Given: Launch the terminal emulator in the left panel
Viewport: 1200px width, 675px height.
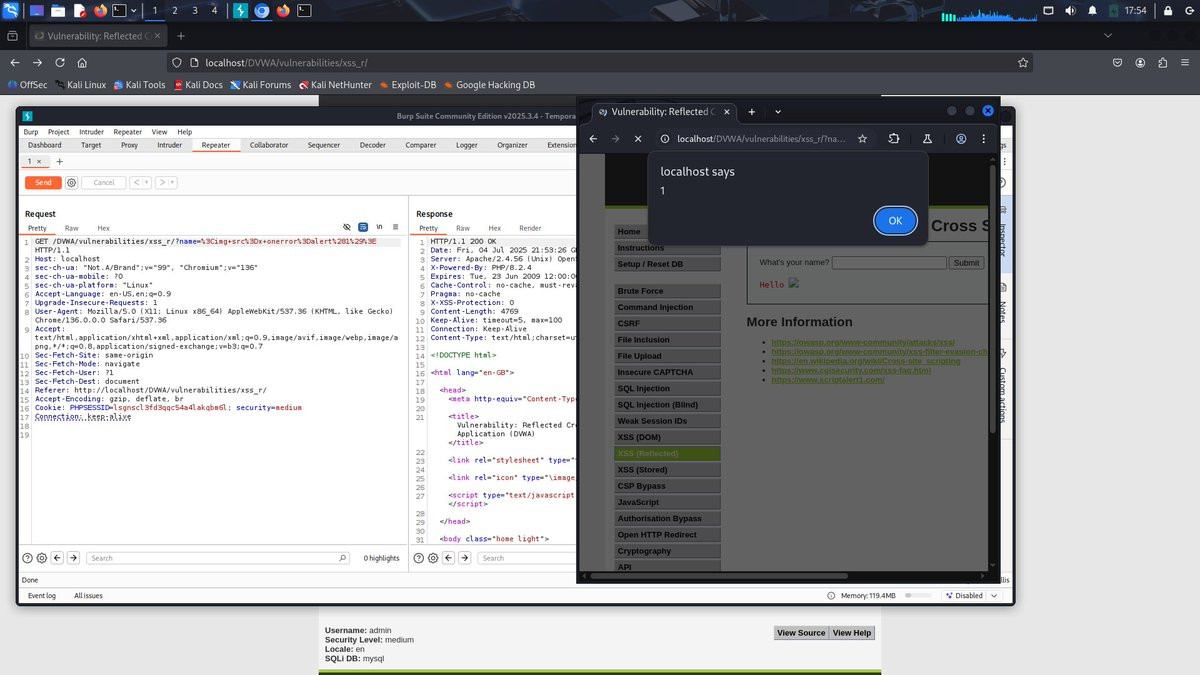Looking at the screenshot, I should pyautogui.click(x=119, y=11).
